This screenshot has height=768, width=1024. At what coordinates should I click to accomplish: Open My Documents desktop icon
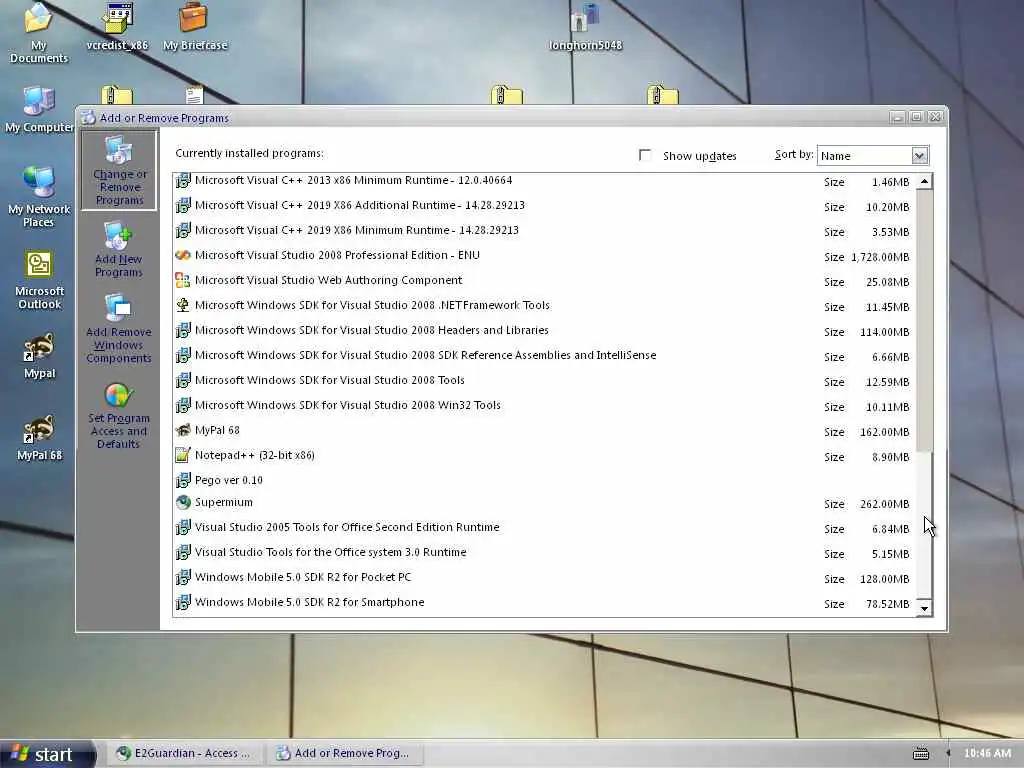39,33
